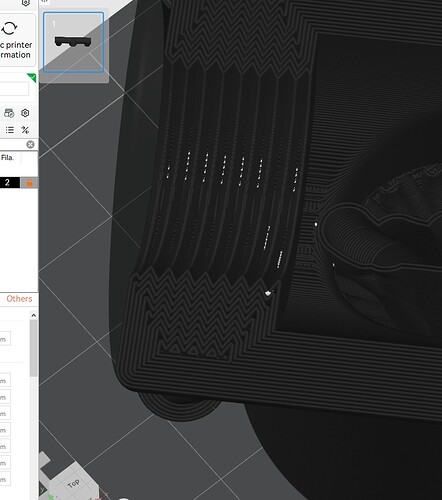Switch to the Others tab
Screen dimensions: 442x500
[x=19, y=299]
